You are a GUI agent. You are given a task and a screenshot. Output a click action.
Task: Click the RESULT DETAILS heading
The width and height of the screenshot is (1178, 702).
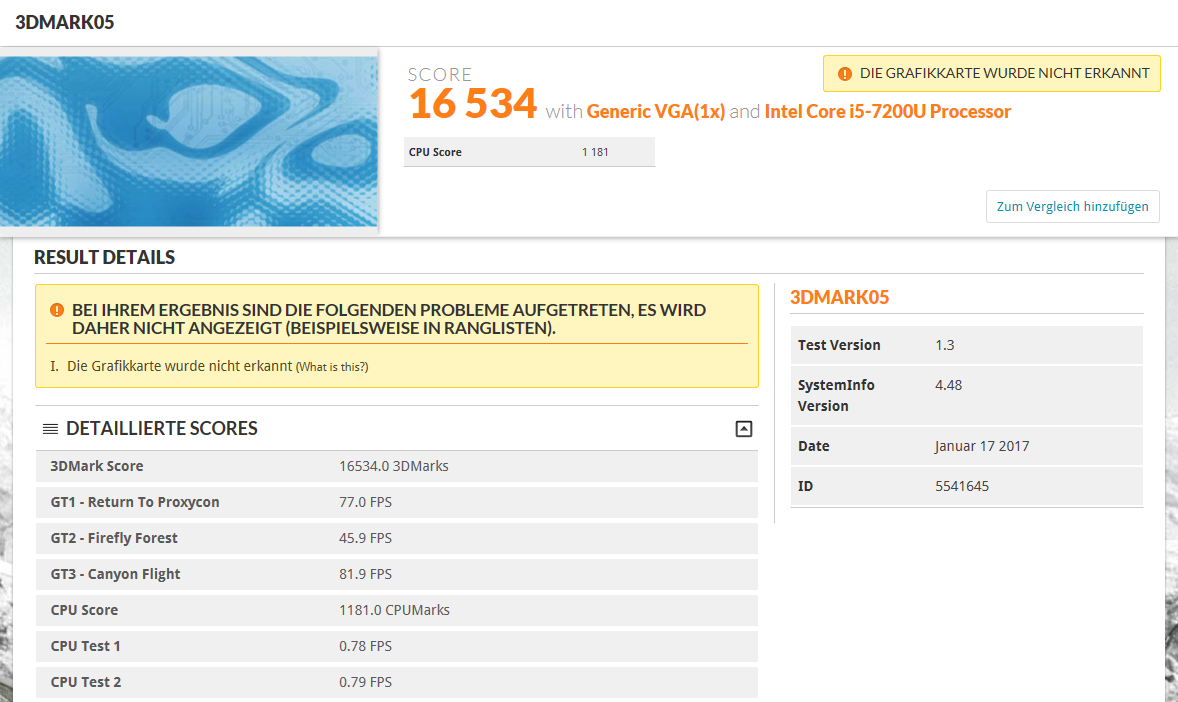coord(104,258)
